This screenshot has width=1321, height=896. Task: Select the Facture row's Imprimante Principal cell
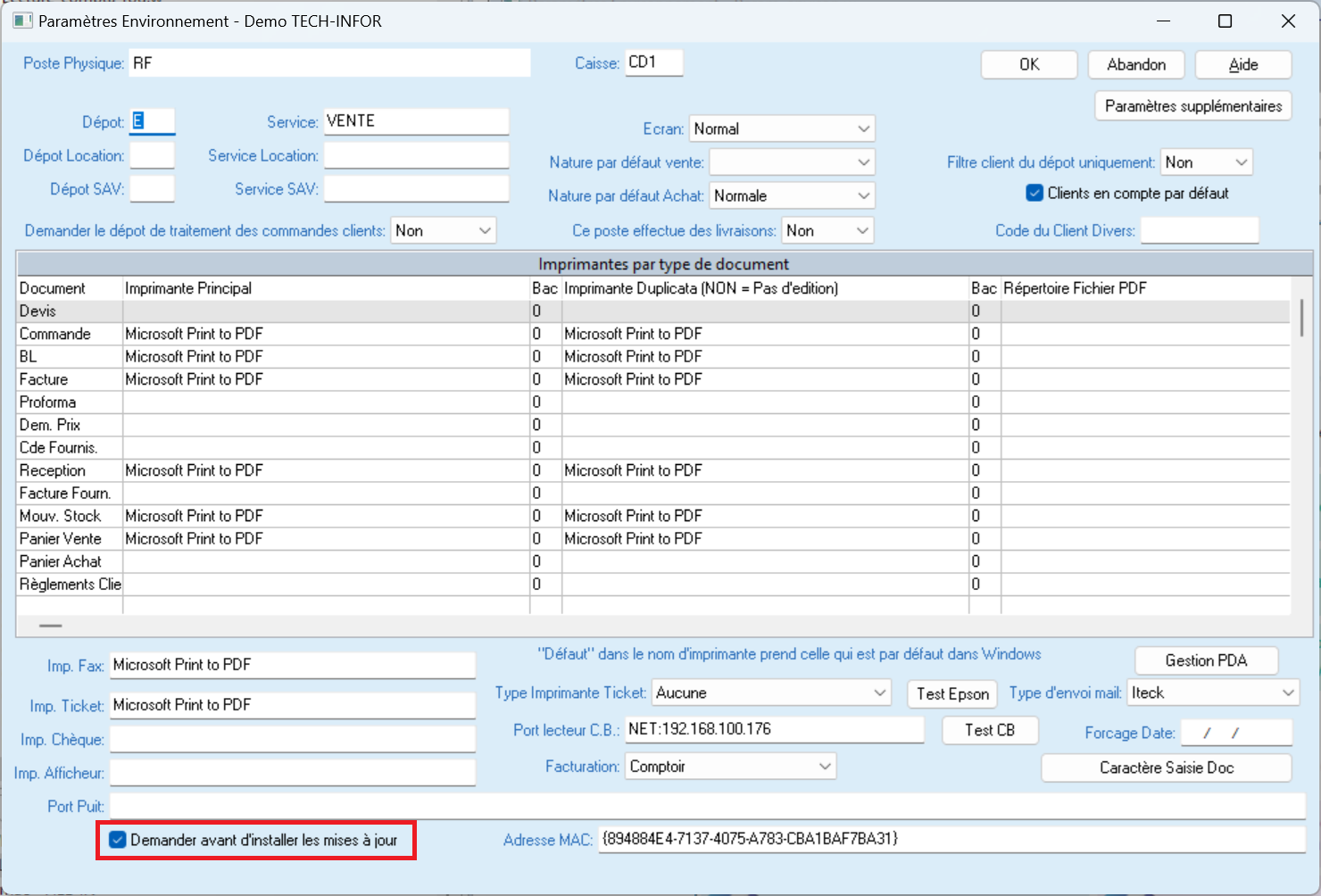pyautogui.click(x=326, y=379)
